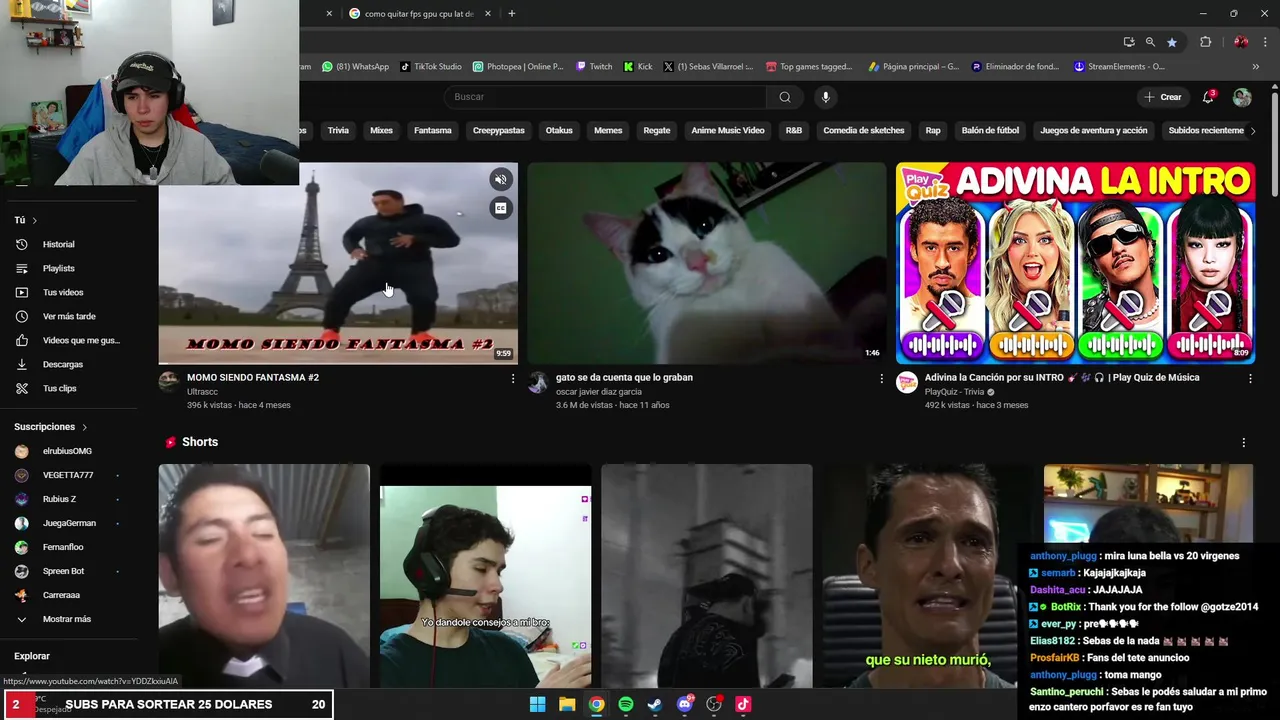Open a new browser tab with plus
The height and width of the screenshot is (720, 1280).
[x=511, y=14]
